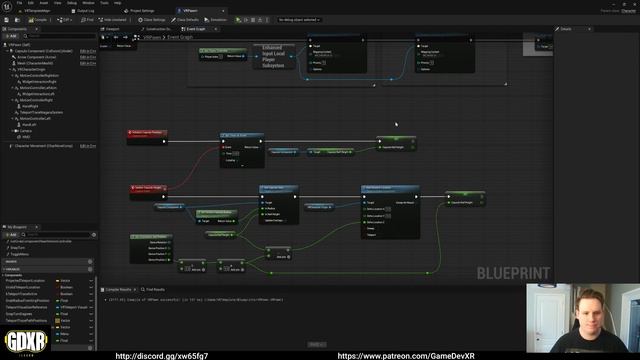Click the VRPawn breadcrumb above the graph
The image size is (640, 360).
coord(152,37)
